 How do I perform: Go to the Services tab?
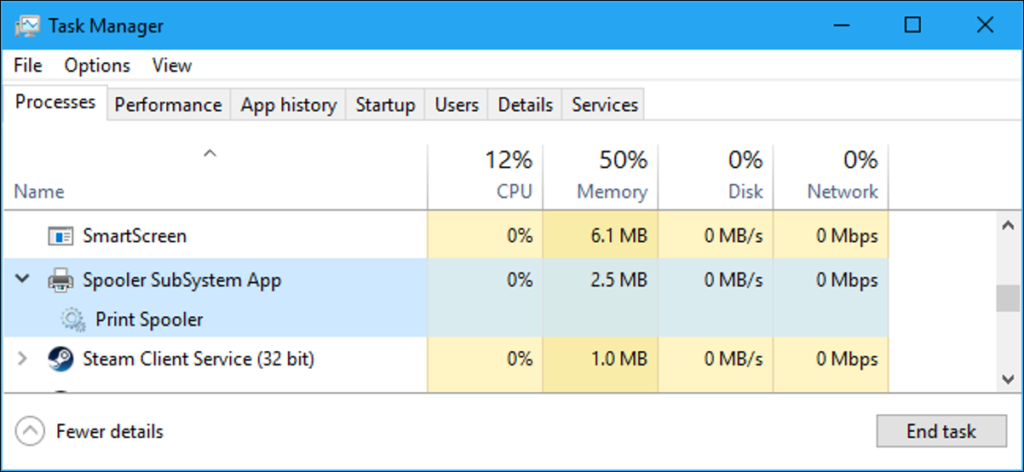(x=604, y=105)
